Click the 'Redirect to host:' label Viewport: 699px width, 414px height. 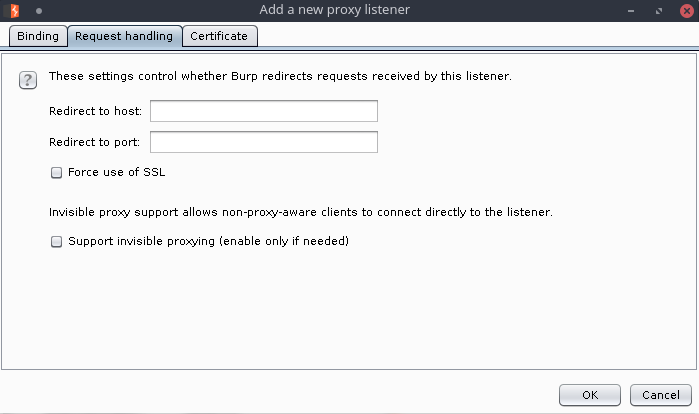(95, 111)
